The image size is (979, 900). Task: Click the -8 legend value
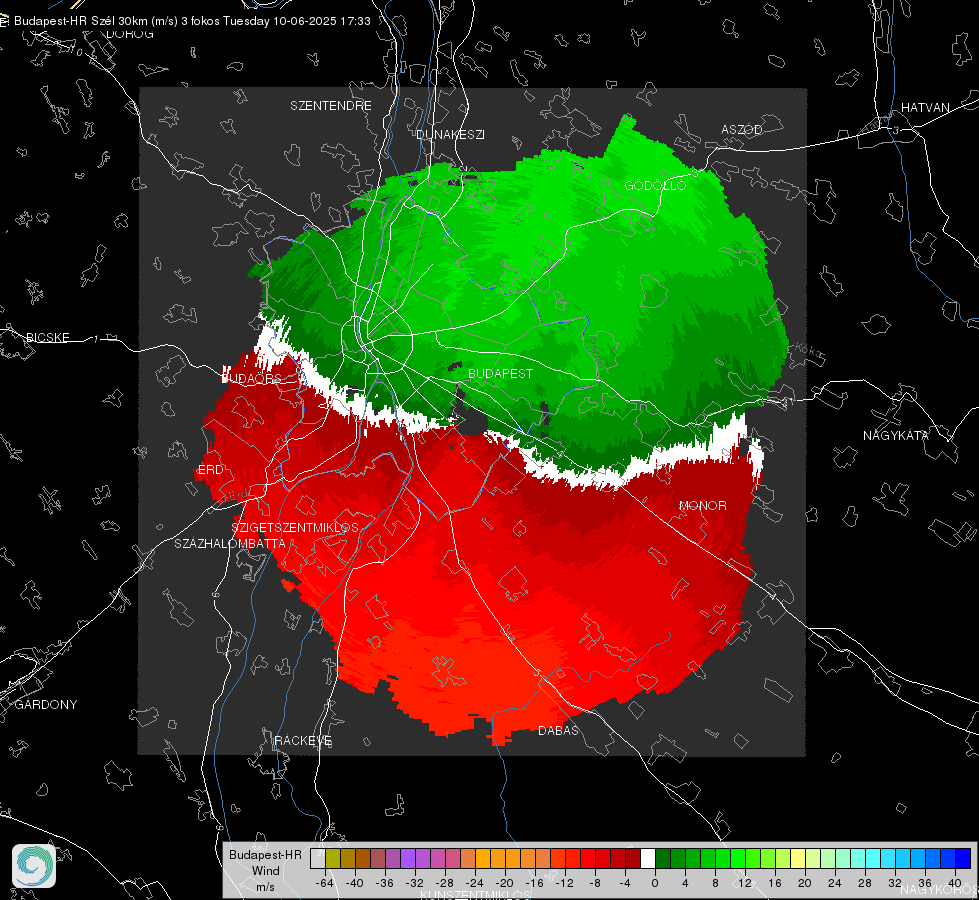[595, 883]
